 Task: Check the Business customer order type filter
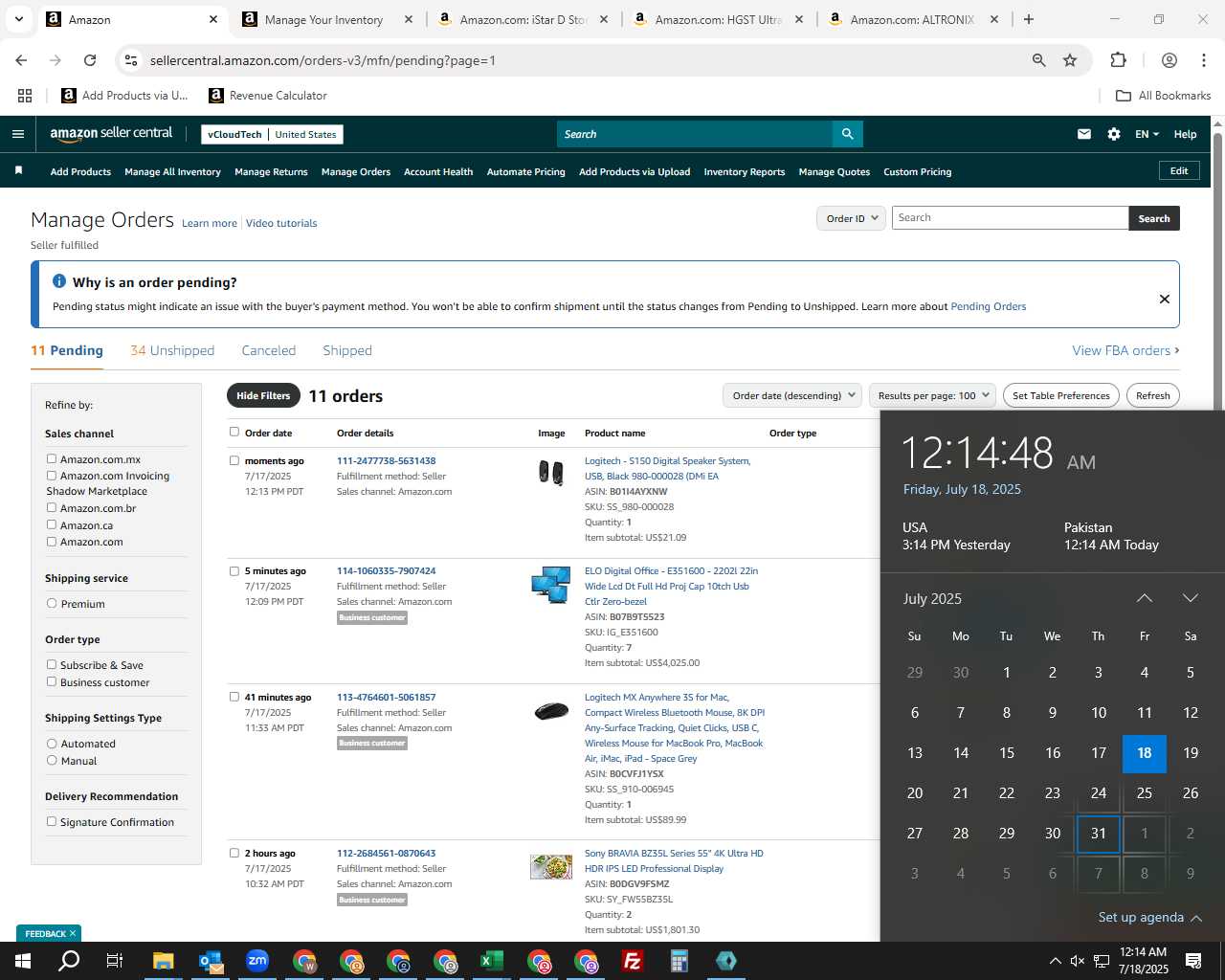[52, 681]
